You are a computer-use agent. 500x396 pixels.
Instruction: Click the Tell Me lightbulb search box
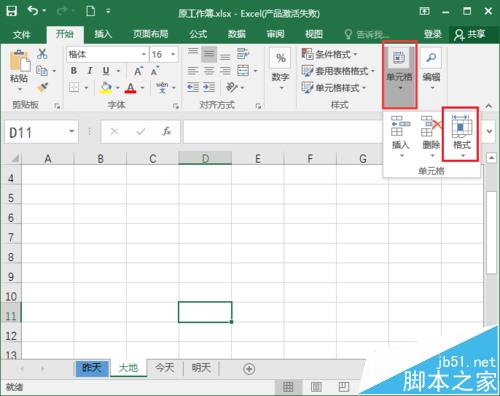(x=367, y=34)
